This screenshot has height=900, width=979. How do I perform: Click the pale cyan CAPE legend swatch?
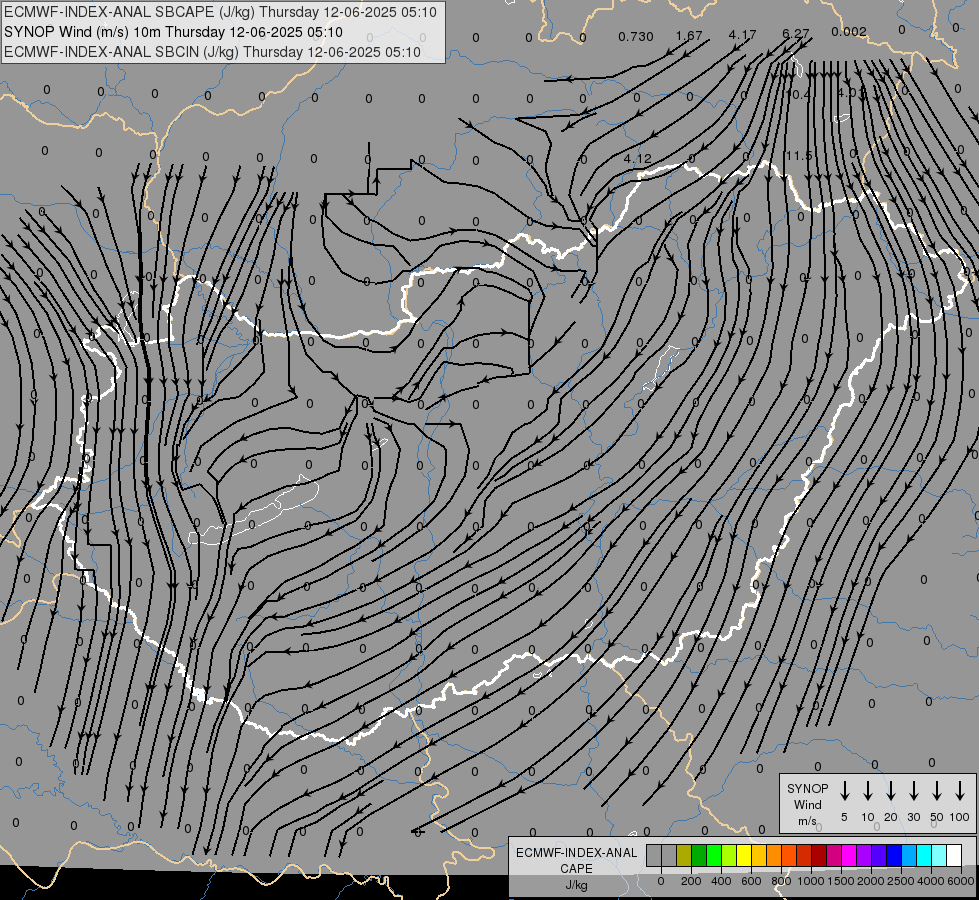click(939, 855)
